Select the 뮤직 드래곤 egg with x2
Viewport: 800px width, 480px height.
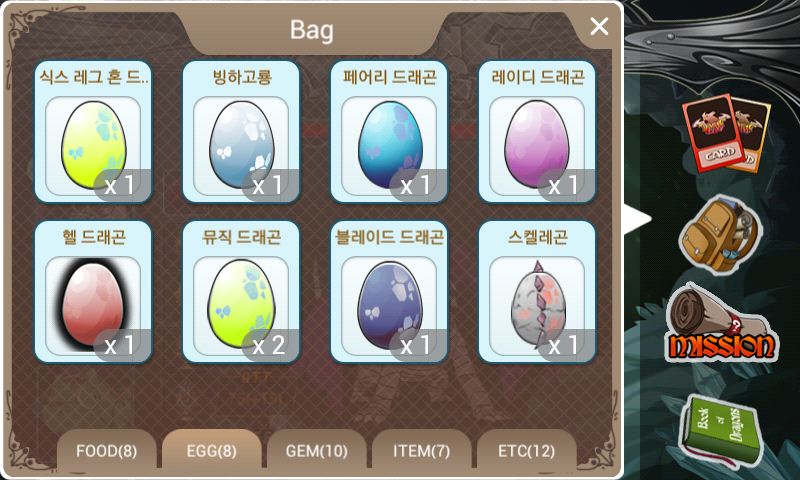point(241,292)
